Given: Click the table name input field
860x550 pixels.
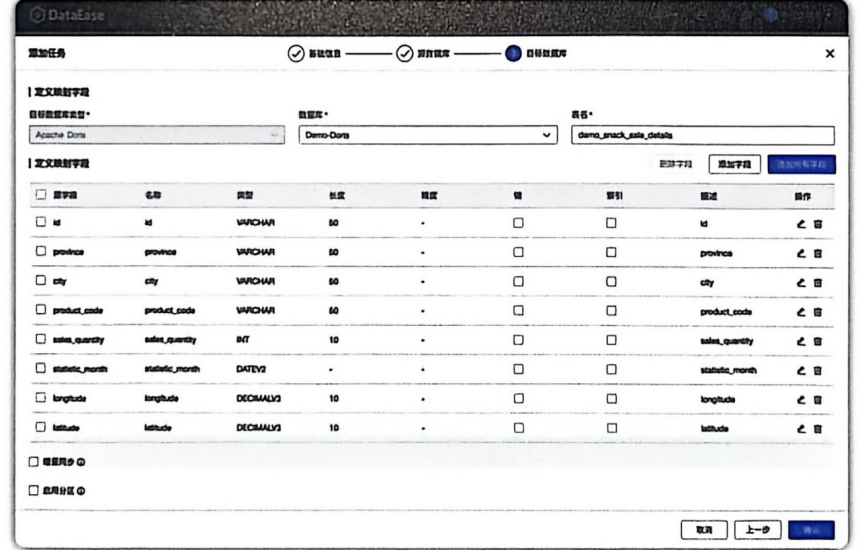Looking at the screenshot, I should click(703, 135).
